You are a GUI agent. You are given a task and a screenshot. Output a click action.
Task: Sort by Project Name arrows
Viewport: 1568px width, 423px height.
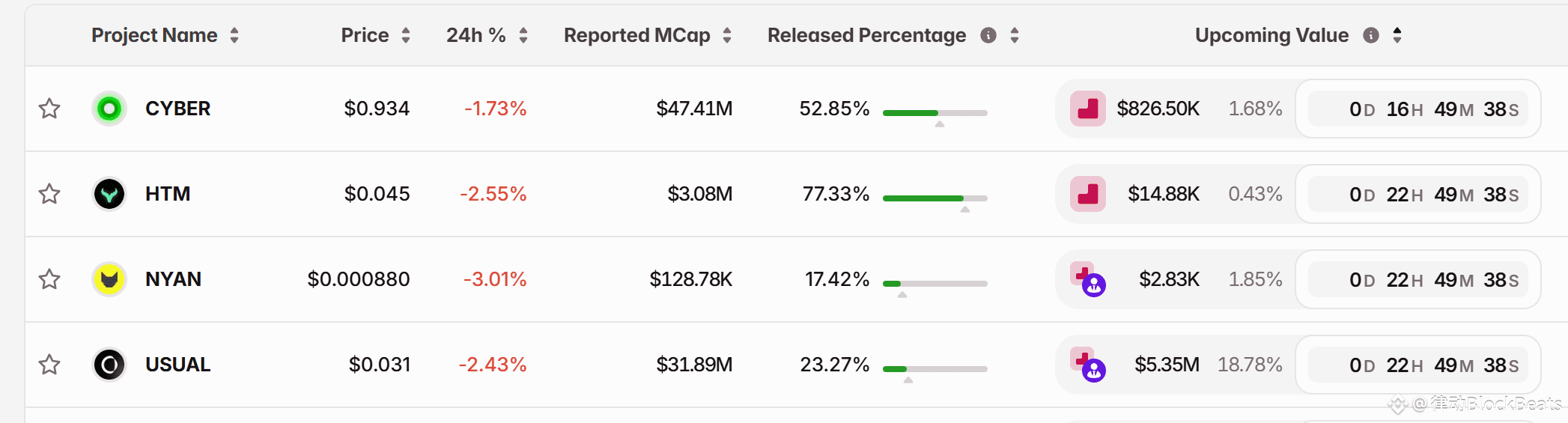(234, 35)
